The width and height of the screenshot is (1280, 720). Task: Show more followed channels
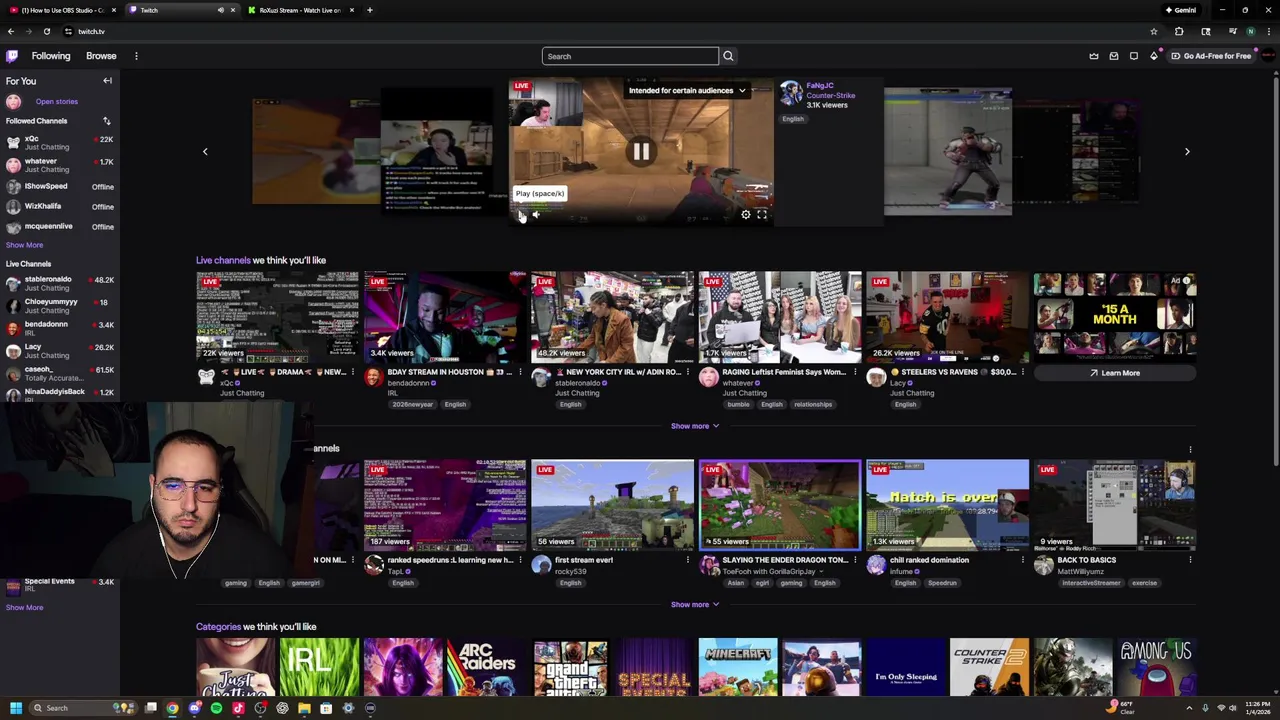click(24, 245)
